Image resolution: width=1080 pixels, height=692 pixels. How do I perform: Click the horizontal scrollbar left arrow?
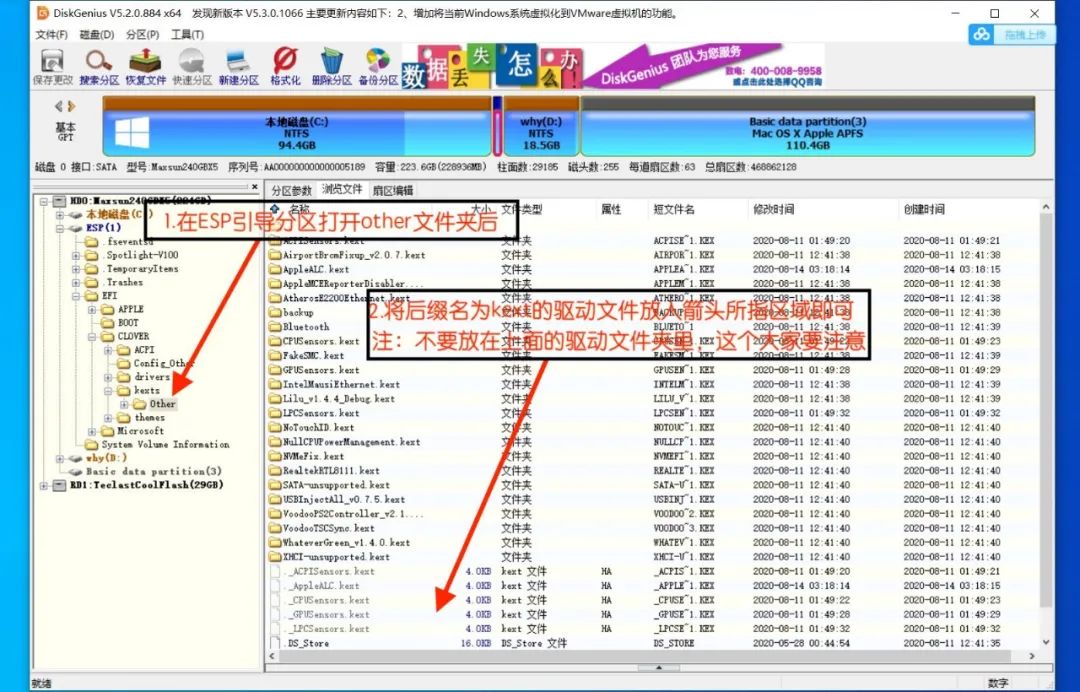click(273, 656)
